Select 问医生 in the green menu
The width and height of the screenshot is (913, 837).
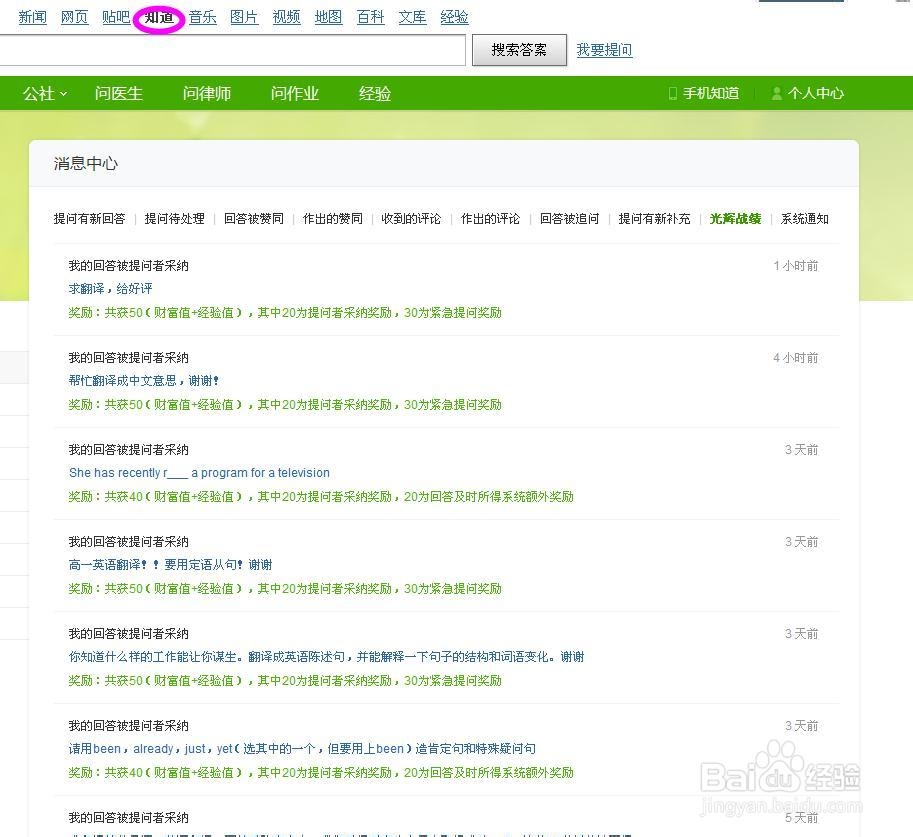[119, 93]
